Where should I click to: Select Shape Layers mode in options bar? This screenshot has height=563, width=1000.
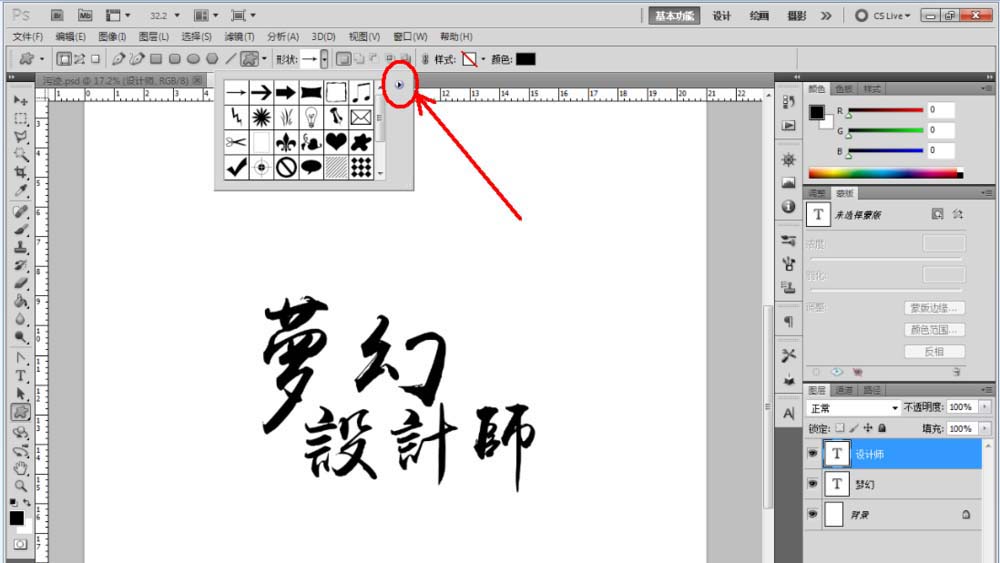pyautogui.click(x=63, y=59)
